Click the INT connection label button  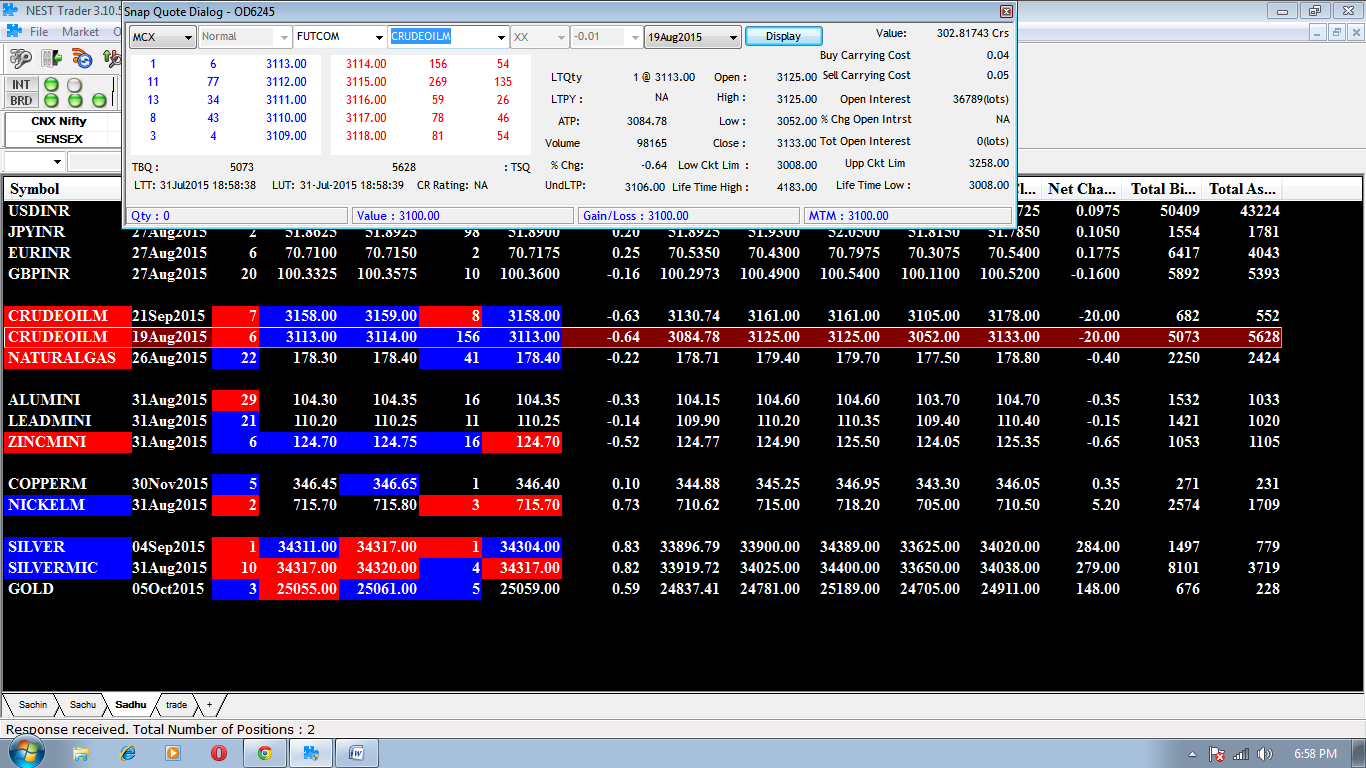pyautogui.click(x=21, y=85)
